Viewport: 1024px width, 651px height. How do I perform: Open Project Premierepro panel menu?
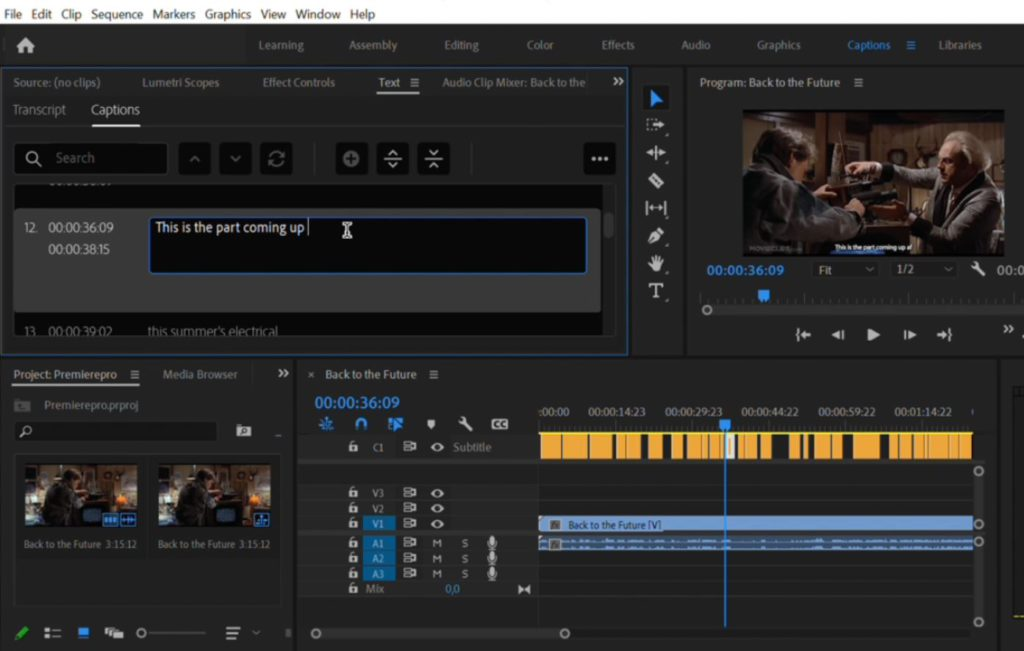[x=135, y=375]
